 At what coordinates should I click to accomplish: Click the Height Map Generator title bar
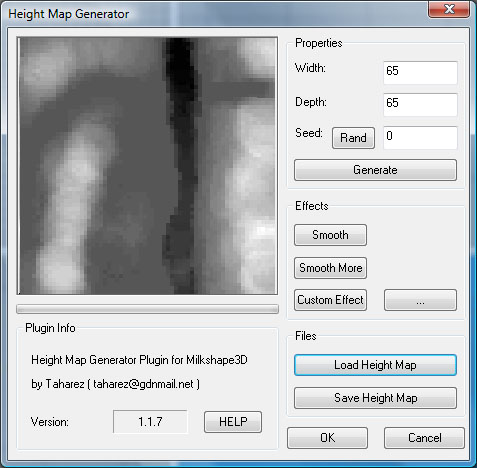213,14
